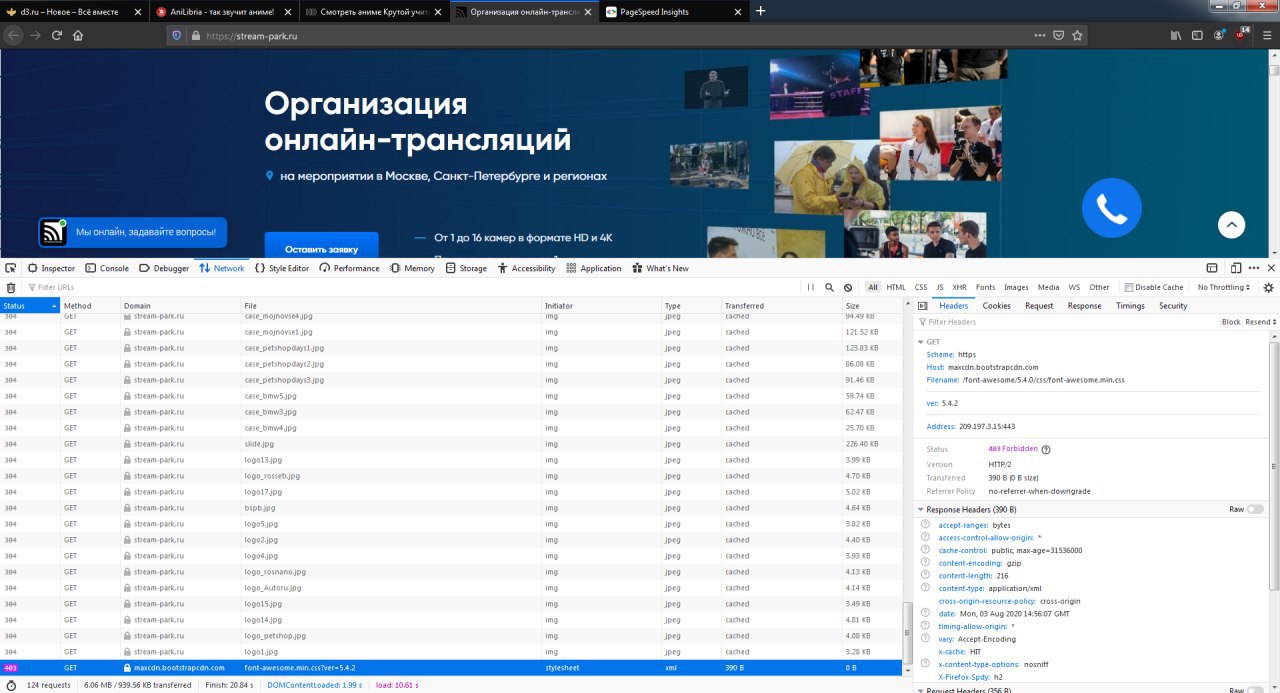The height and width of the screenshot is (693, 1280).
Task: Open the Firefox account icon
Action: click(1219, 35)
